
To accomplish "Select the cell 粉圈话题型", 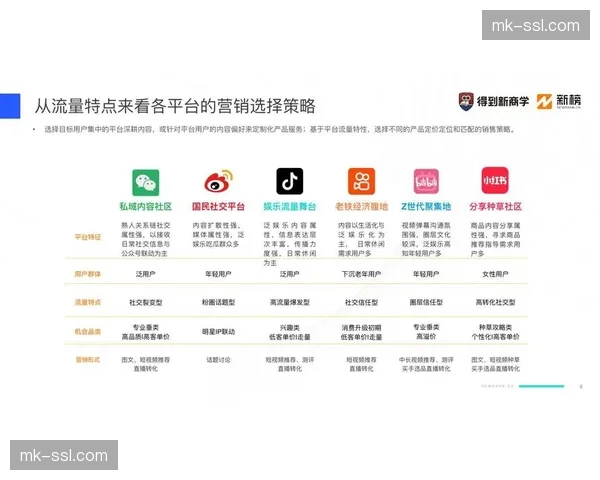I will pos(218,302).
